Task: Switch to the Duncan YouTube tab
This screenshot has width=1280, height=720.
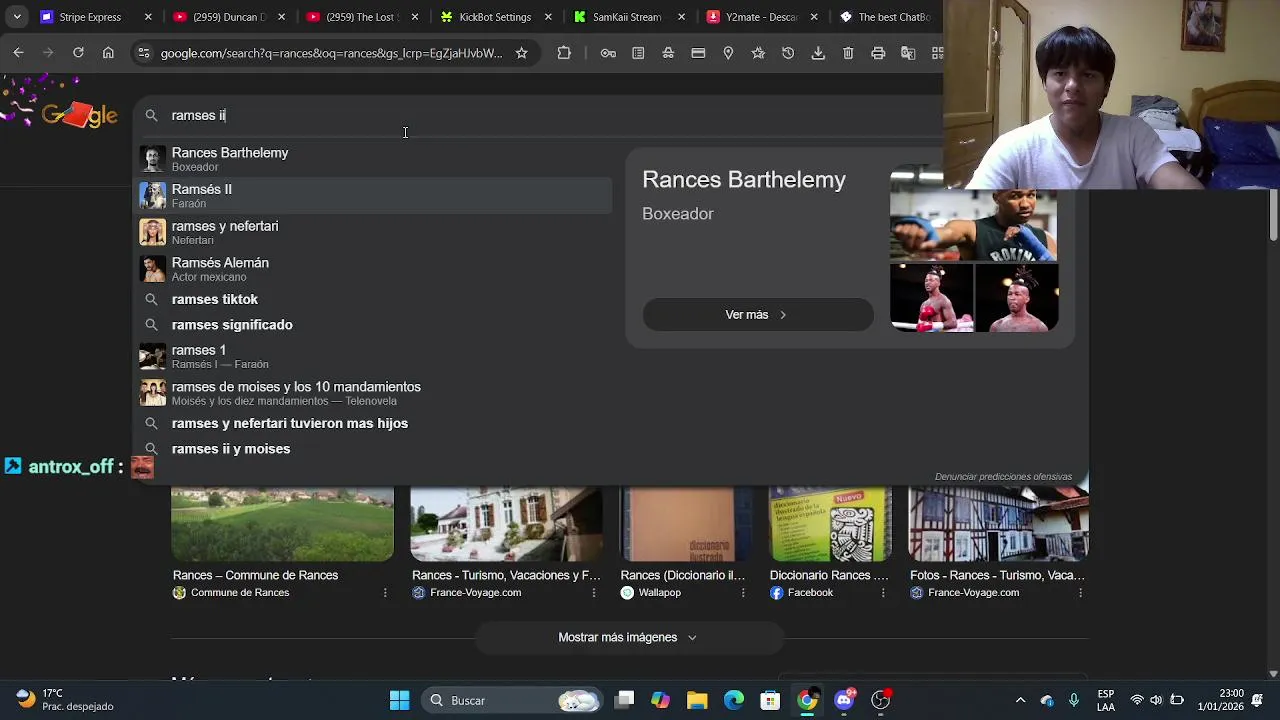Action: click(x=230, y=17)
